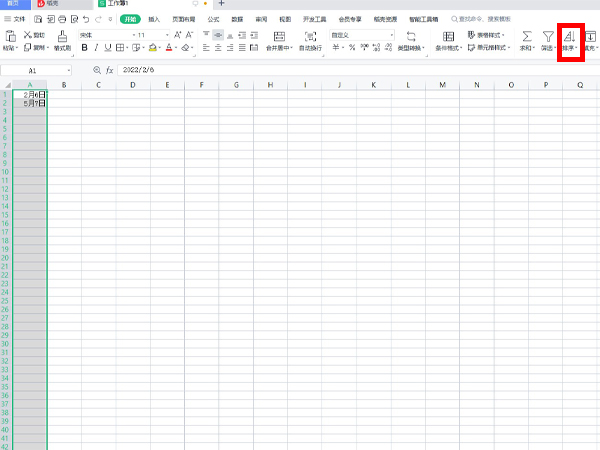Click the Wrap Text icon
This screenshot has width=600, height=450.
[x=310, y=36]
